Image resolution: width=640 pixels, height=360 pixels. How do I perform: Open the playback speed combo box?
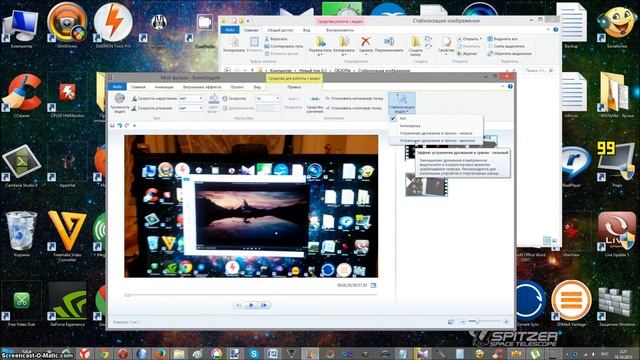(x=267, y=98)
